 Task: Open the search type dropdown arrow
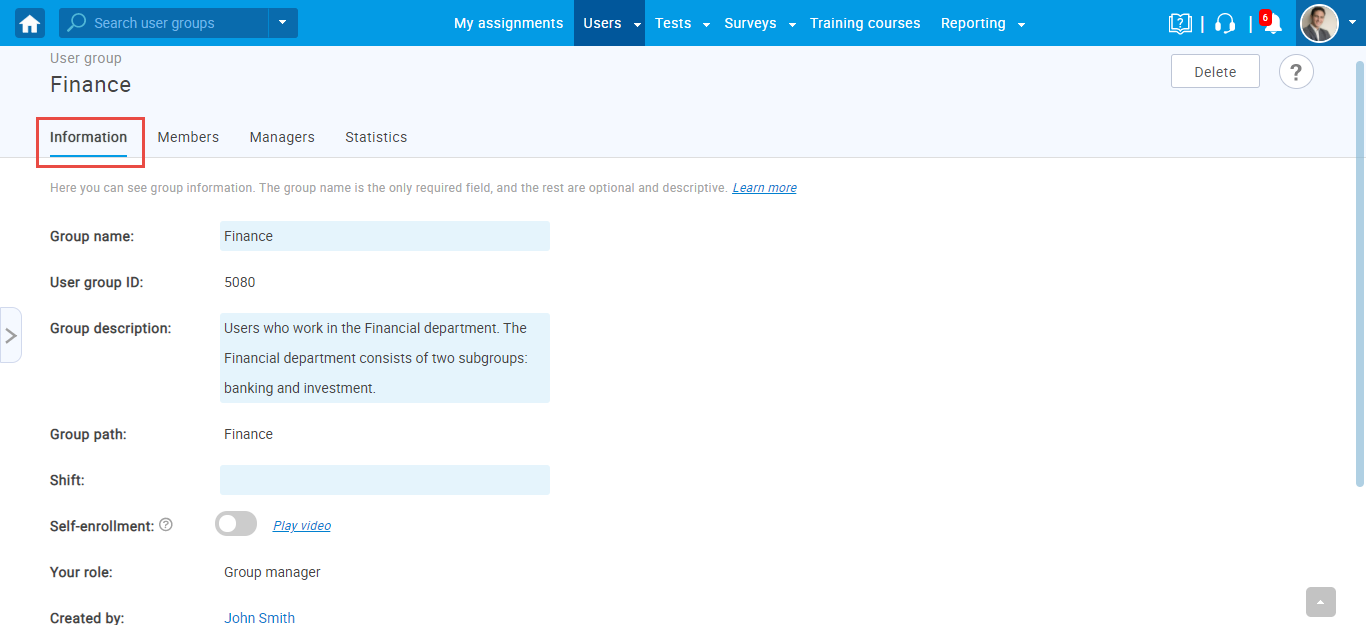283,23
